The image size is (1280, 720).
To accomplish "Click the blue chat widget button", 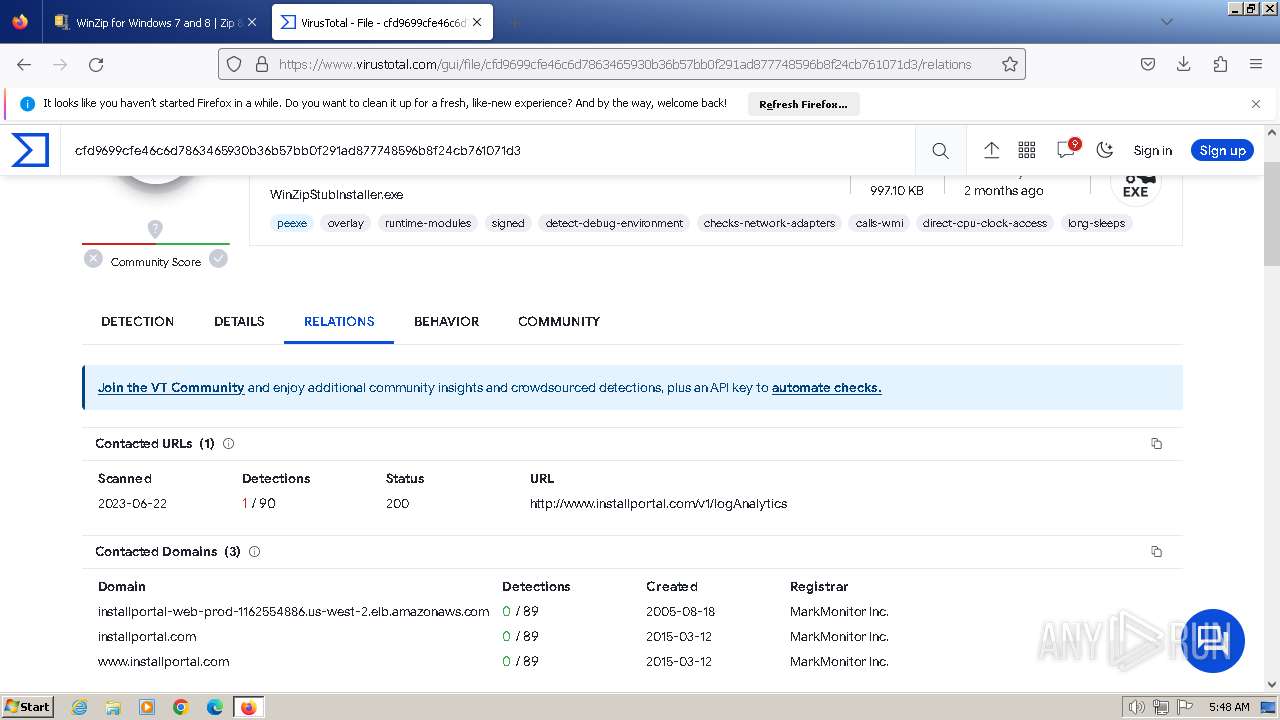I will click(x=1214, y=641).
